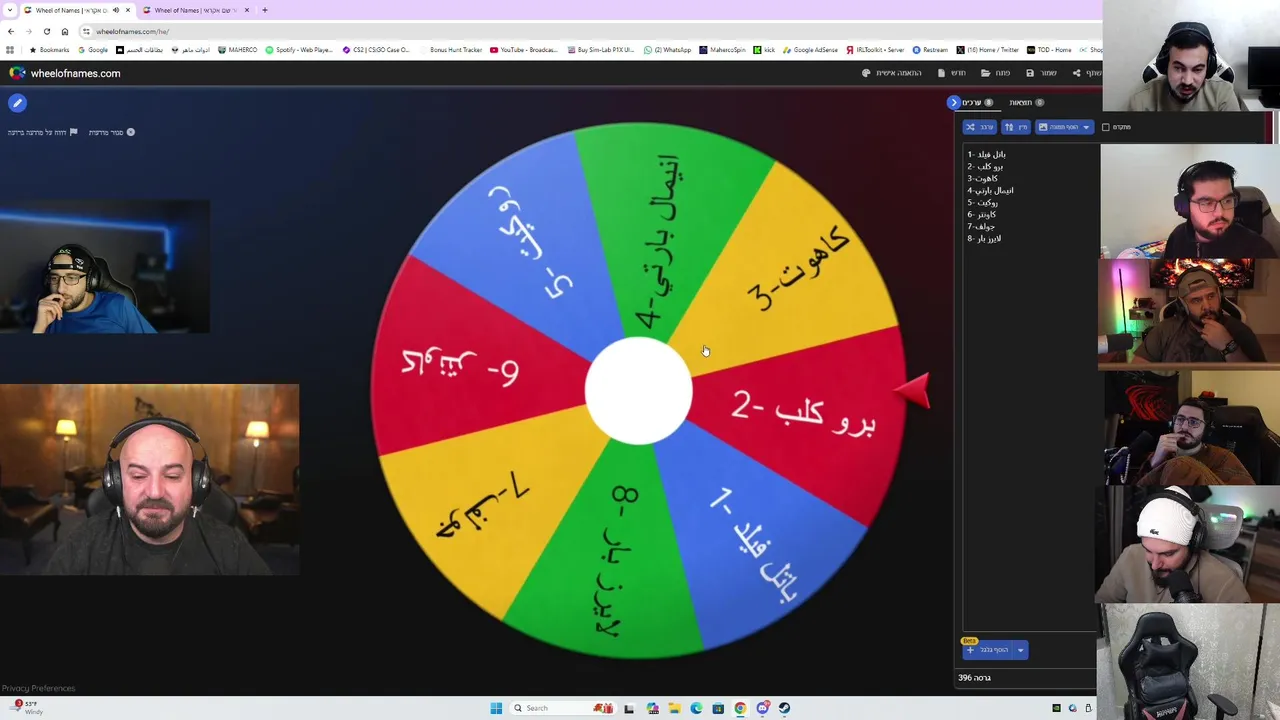This screenshot has height=720, width=1280.
Task: Open the WhatsApp bookmark
Action: 667,50
